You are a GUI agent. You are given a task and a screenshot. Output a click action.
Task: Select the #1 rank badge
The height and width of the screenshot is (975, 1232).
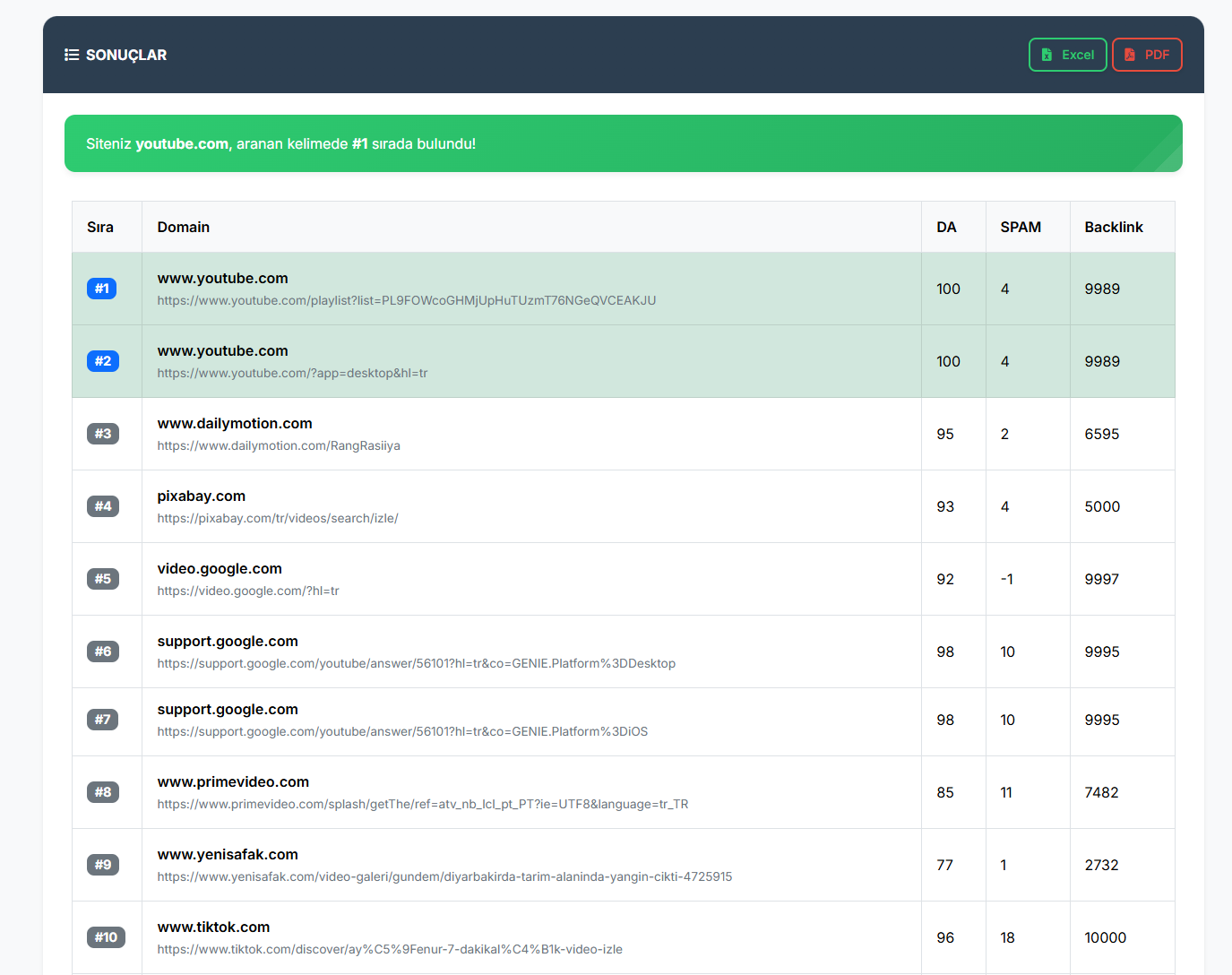pos(101,289)
